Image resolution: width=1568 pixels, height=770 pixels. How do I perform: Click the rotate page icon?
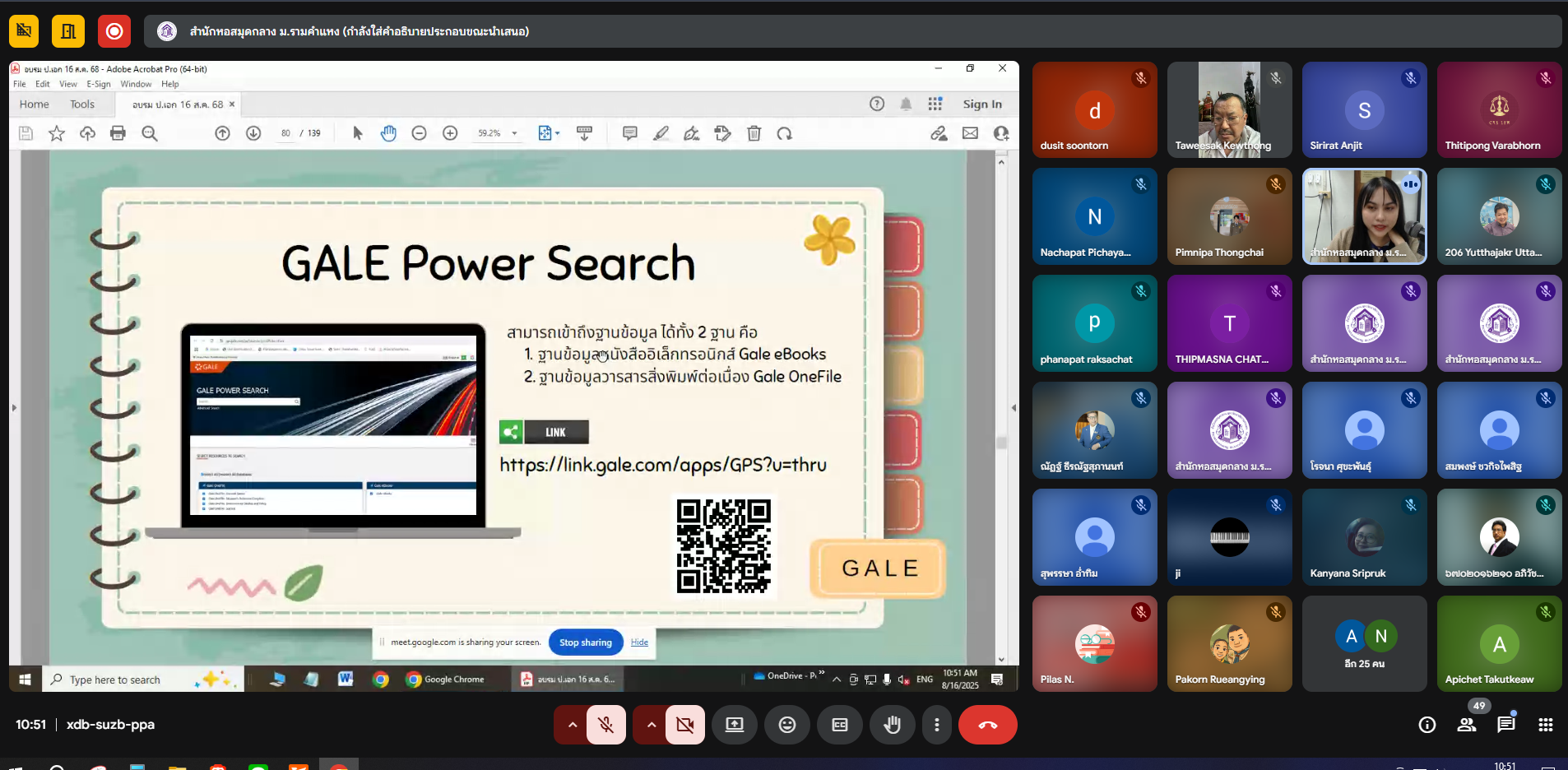point(785,133)
